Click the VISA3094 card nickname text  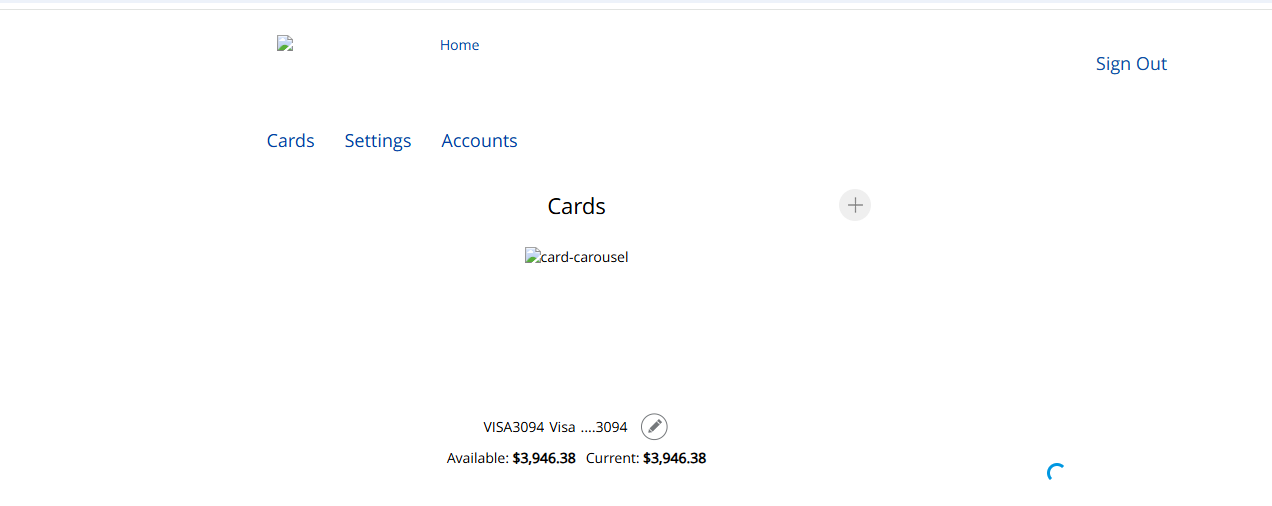(x=514, y=427)
